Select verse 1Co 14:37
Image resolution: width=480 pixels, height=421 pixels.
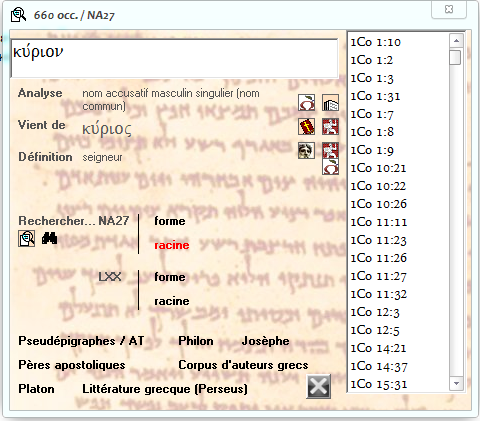coord(379,366)
